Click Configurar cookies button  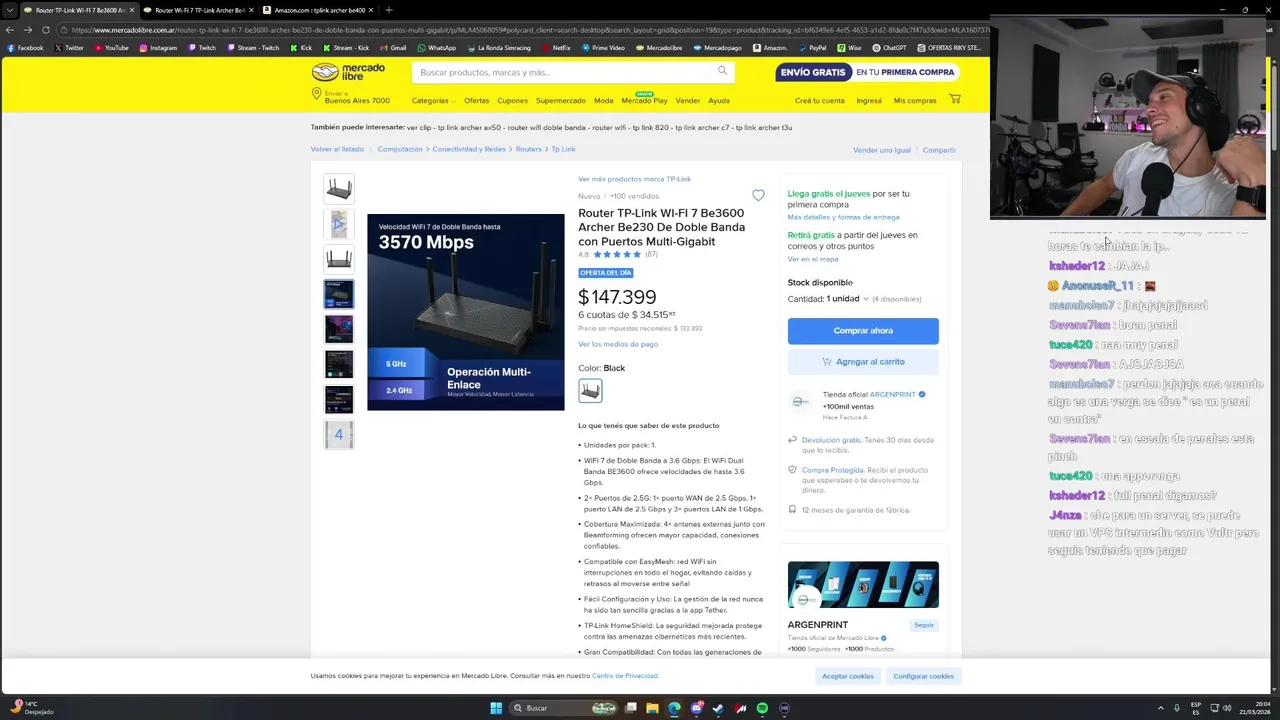click(x=924, y=676)
